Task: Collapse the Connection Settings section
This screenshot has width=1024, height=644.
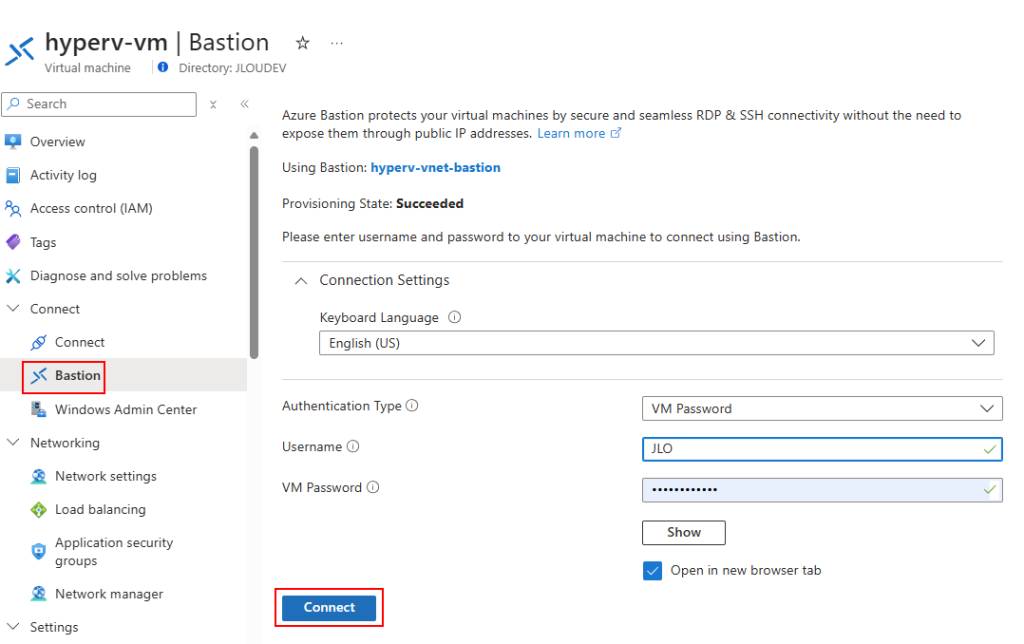Action: pos(300,281)
